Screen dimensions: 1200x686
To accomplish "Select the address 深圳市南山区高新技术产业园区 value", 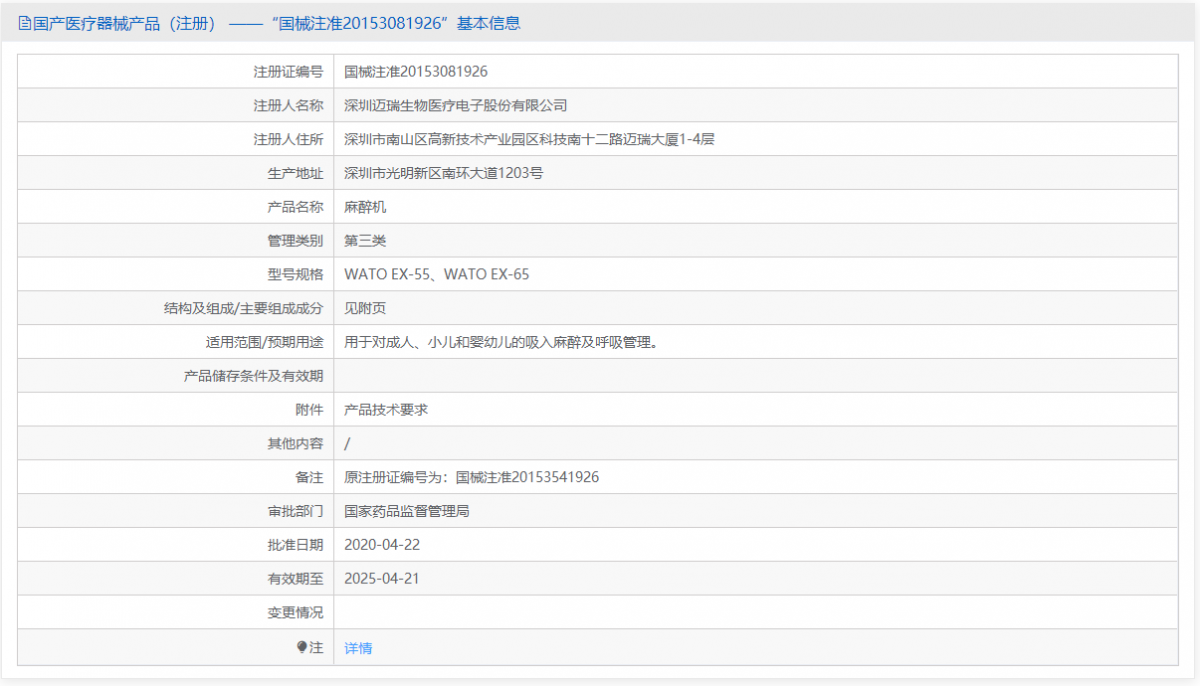I will (529, 139).
